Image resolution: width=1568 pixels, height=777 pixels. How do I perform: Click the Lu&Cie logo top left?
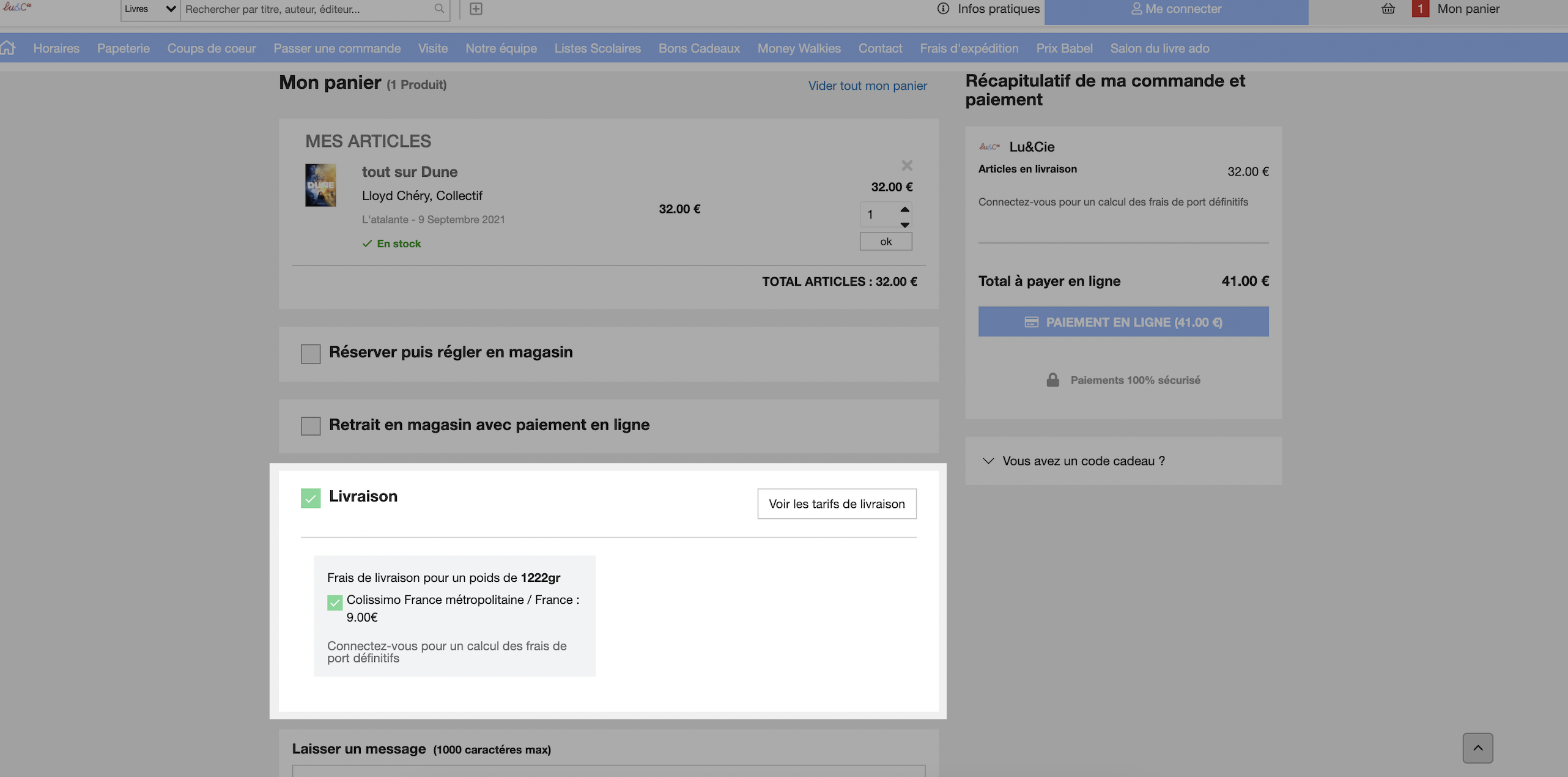pyautogui.click(x=17, y=7)
